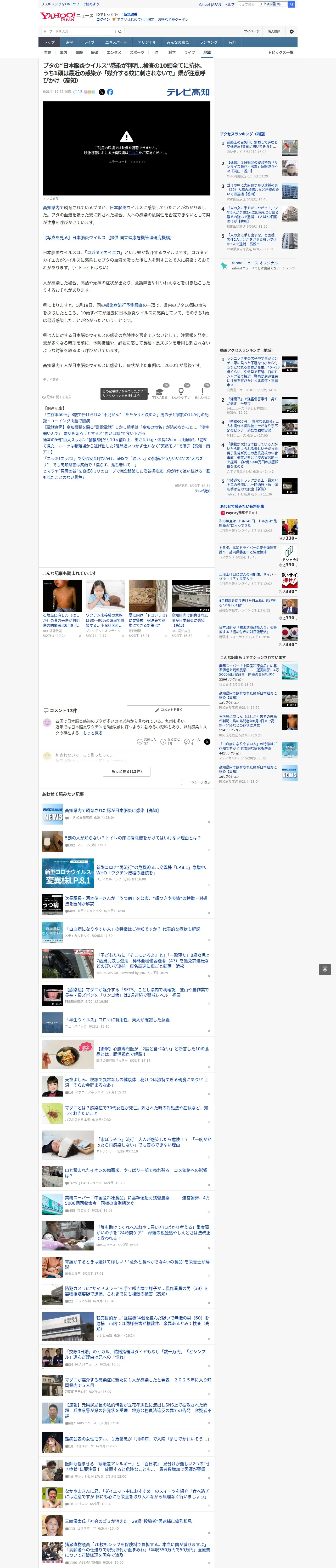
Task: Share the article on Facebook
Action: pos(110,92)
